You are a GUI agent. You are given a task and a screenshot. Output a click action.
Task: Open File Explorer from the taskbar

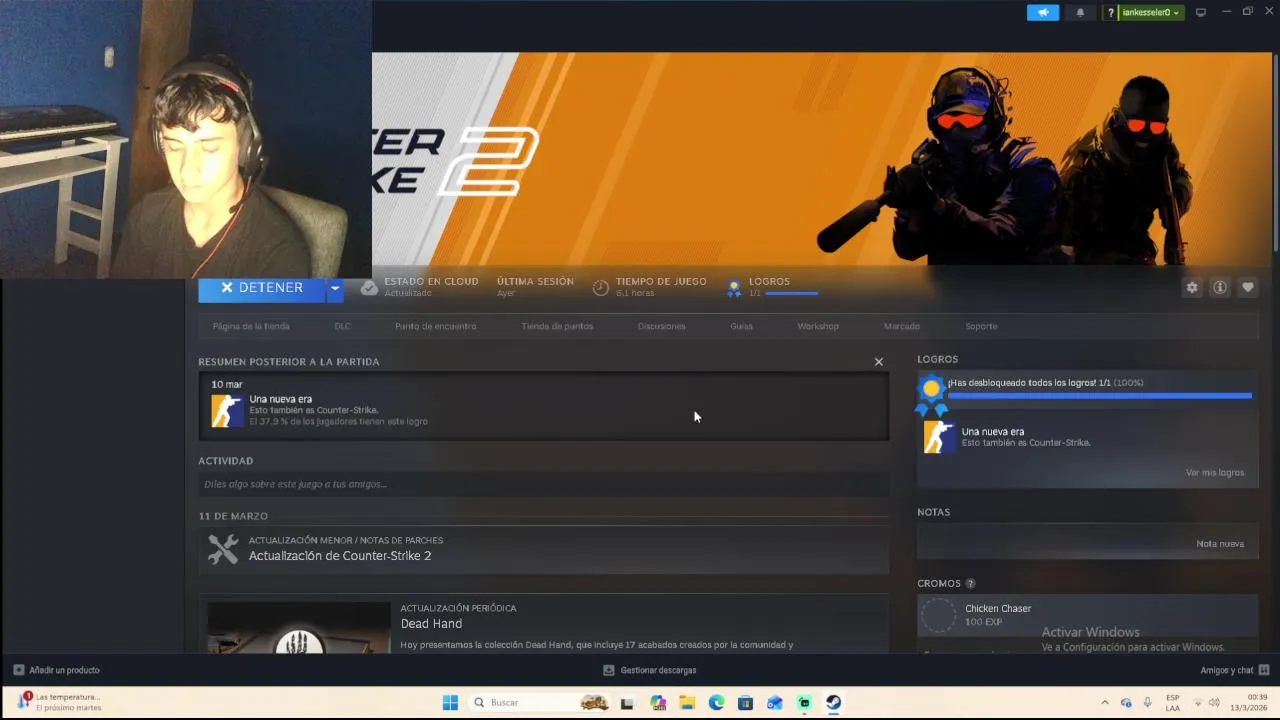tap(687, 702)
